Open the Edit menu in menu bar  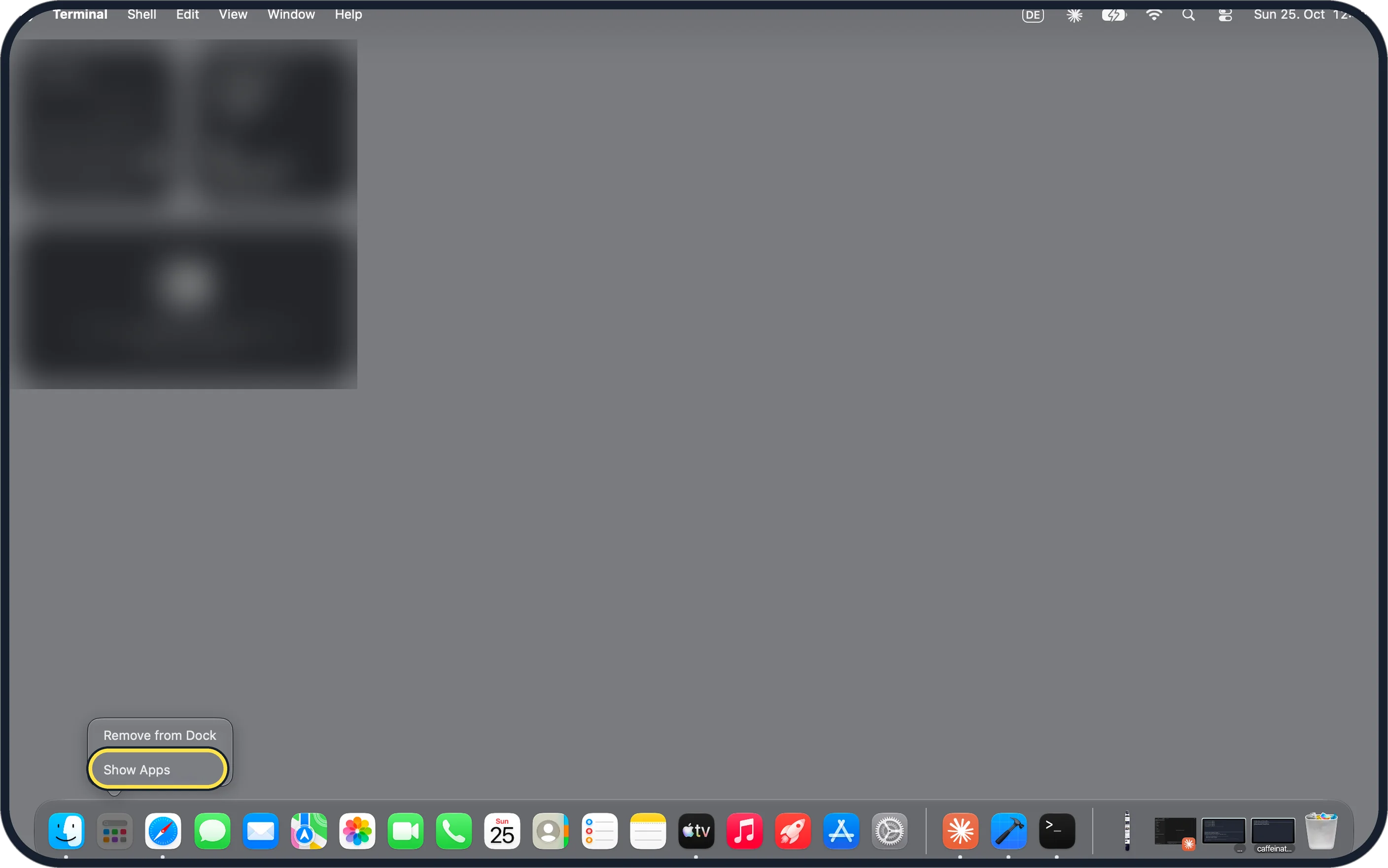(187, 14)
